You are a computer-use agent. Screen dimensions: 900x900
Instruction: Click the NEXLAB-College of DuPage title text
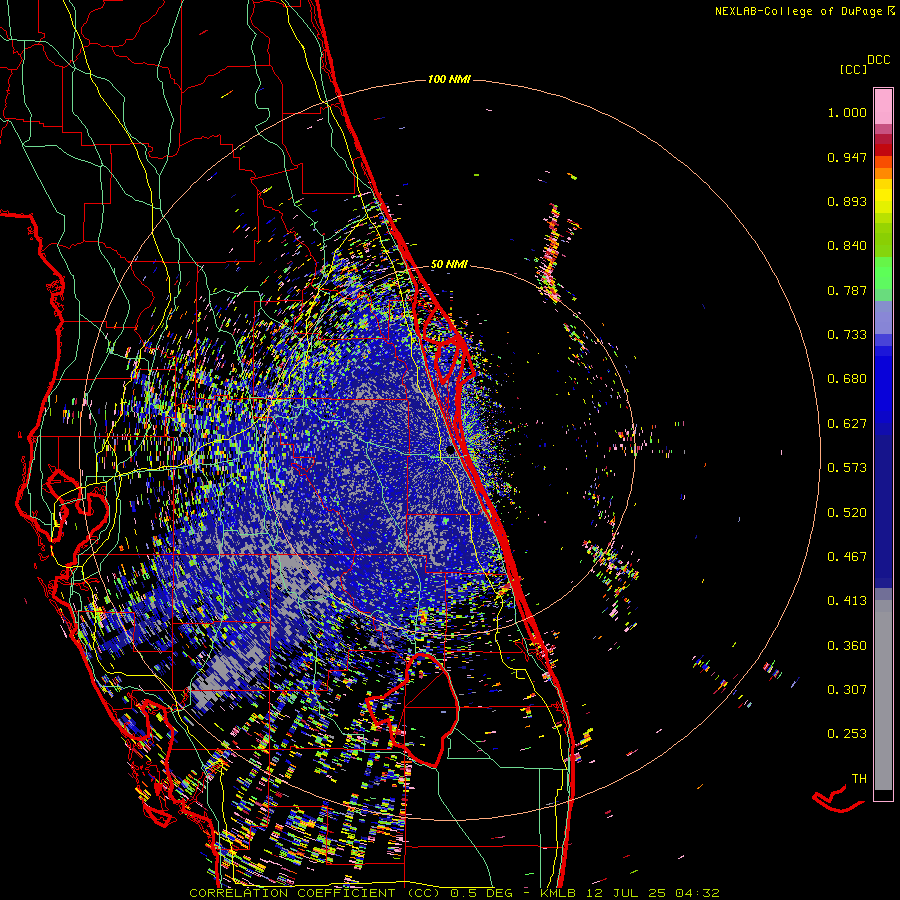(x=798, y=11)
